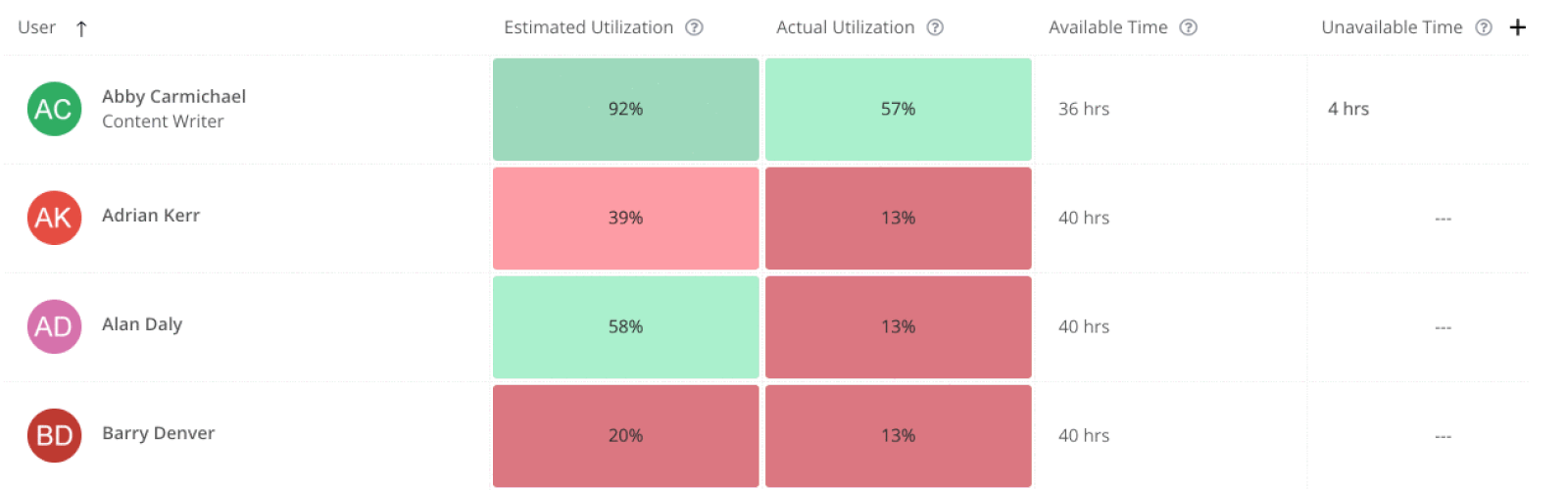This screenshot has height=490, width=1568.
Task: Click Abby Carmichael's AC avatar
Action: point(54,109)
